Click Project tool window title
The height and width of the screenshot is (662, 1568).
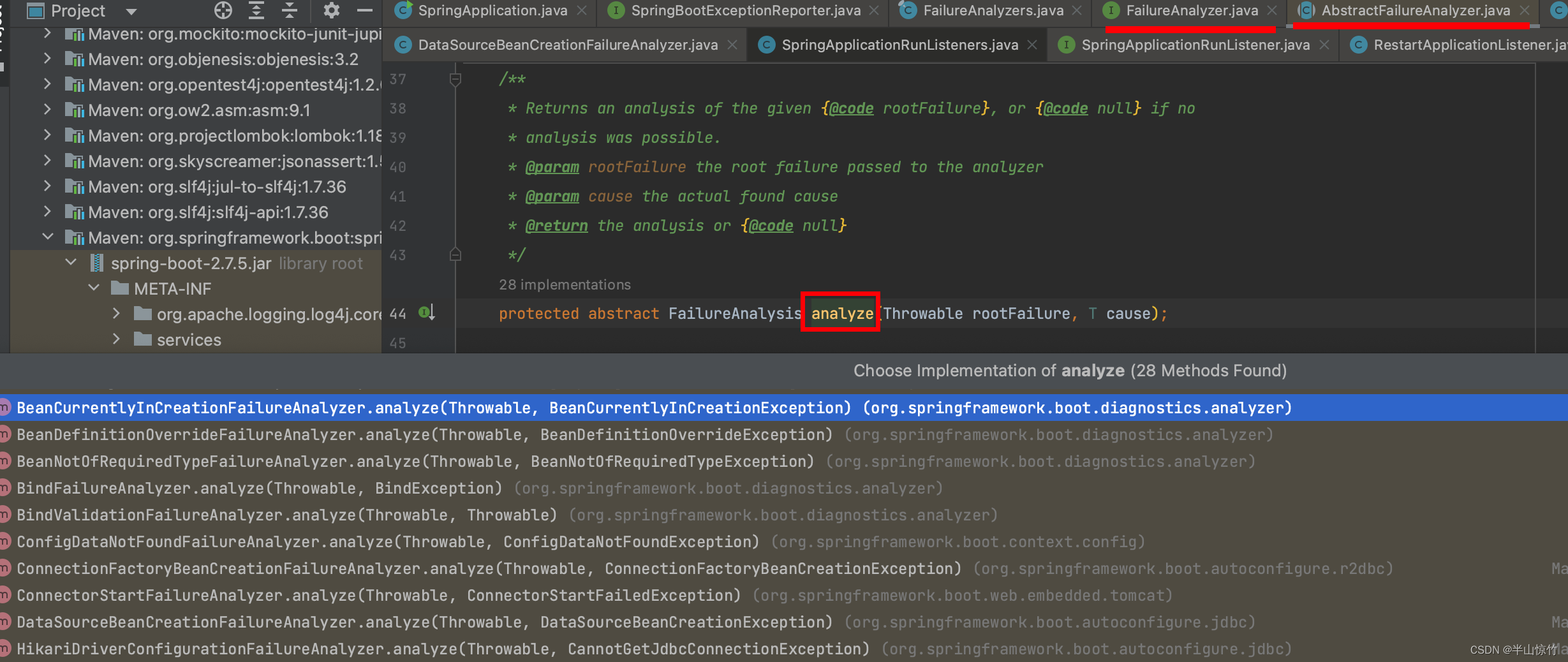point(78,11)
